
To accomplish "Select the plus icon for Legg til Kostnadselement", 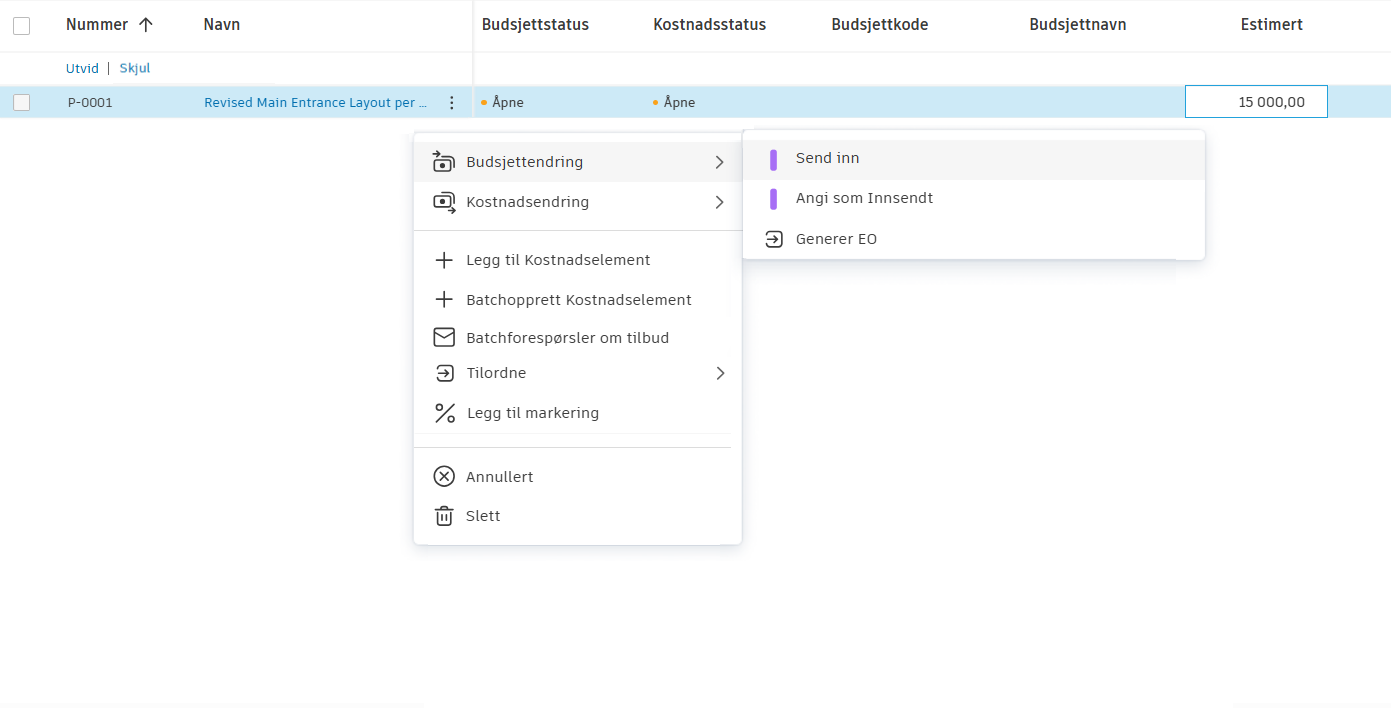I will point(444,259).
